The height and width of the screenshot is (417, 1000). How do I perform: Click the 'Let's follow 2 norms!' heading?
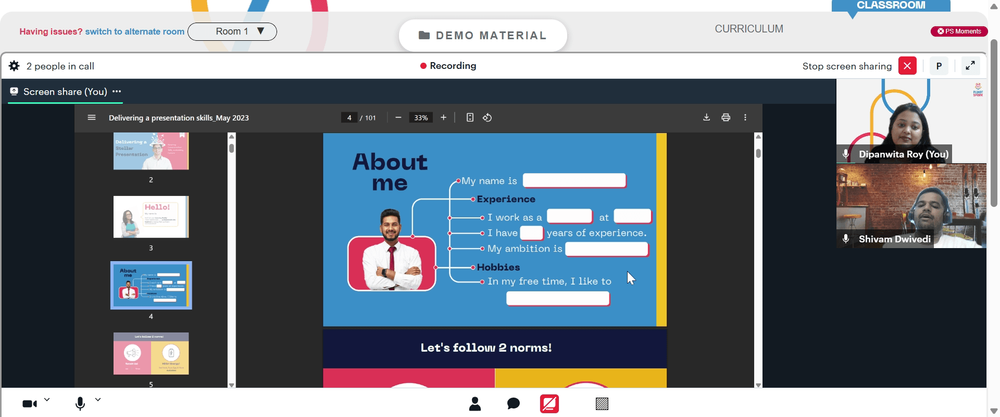click(x=486, y=348)
